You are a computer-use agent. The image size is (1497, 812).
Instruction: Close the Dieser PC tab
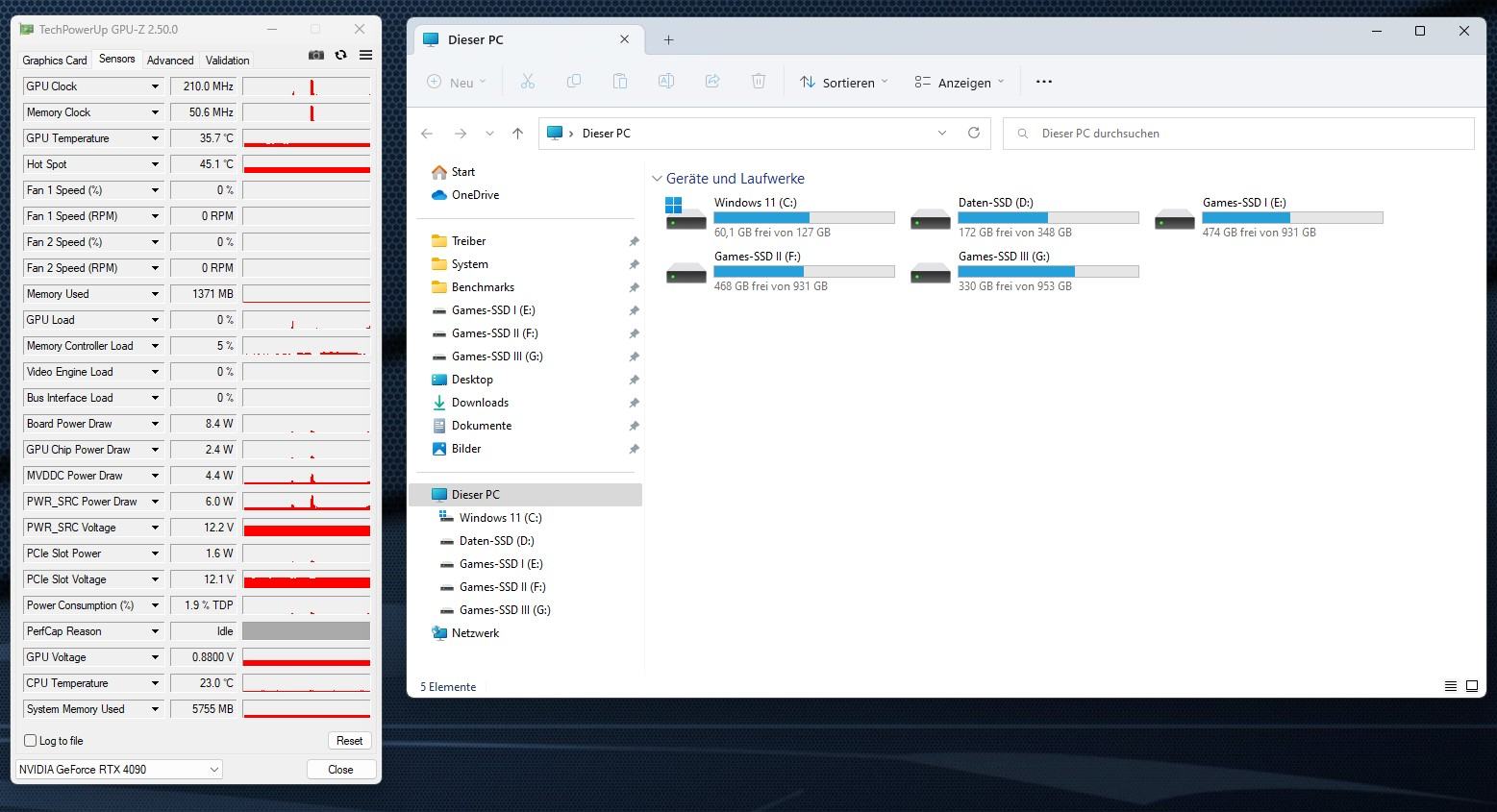[x=625, y=39]
